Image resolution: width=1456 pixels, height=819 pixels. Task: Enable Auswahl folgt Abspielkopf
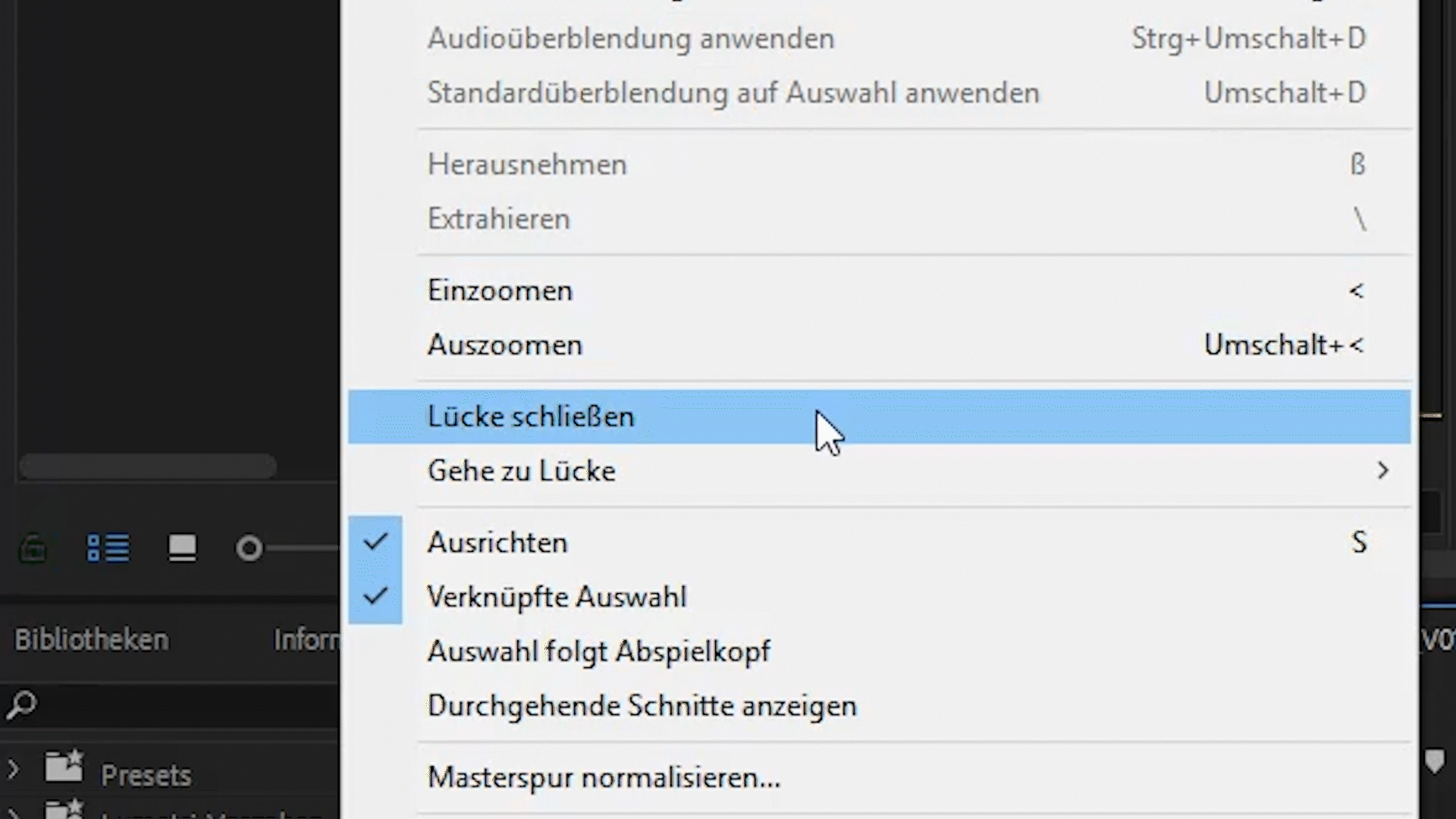coord(598,651)
